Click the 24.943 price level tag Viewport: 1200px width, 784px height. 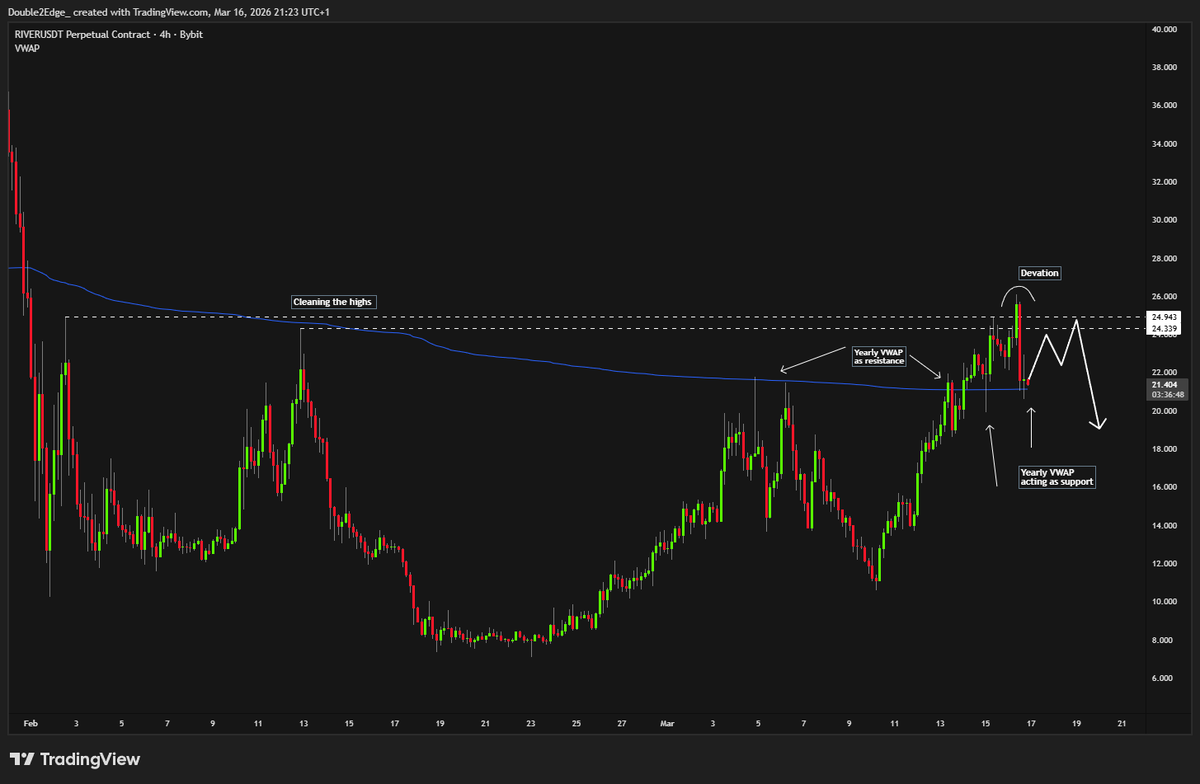(1163, 317)
